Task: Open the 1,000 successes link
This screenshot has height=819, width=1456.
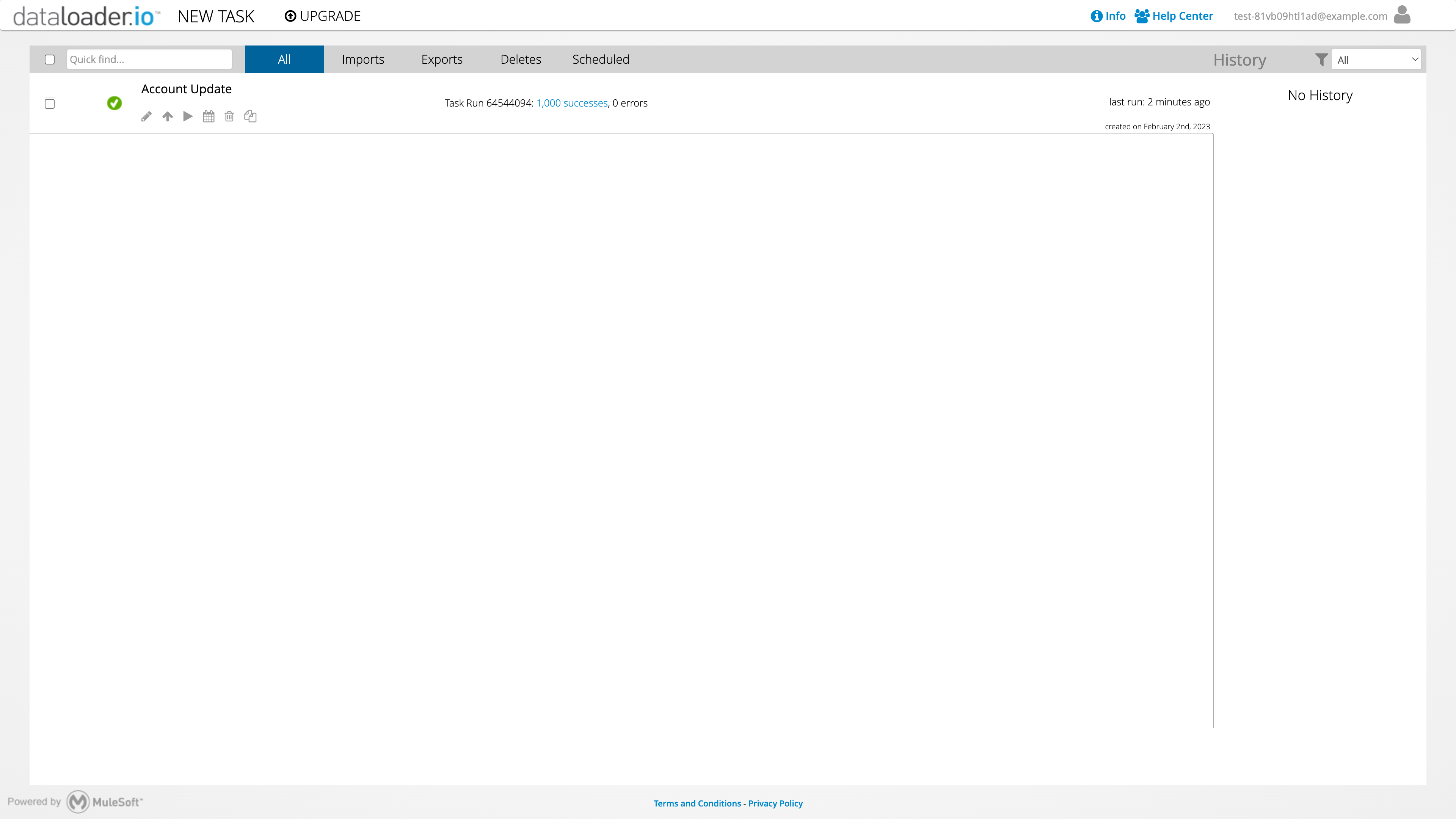Action: click(572, 103)
